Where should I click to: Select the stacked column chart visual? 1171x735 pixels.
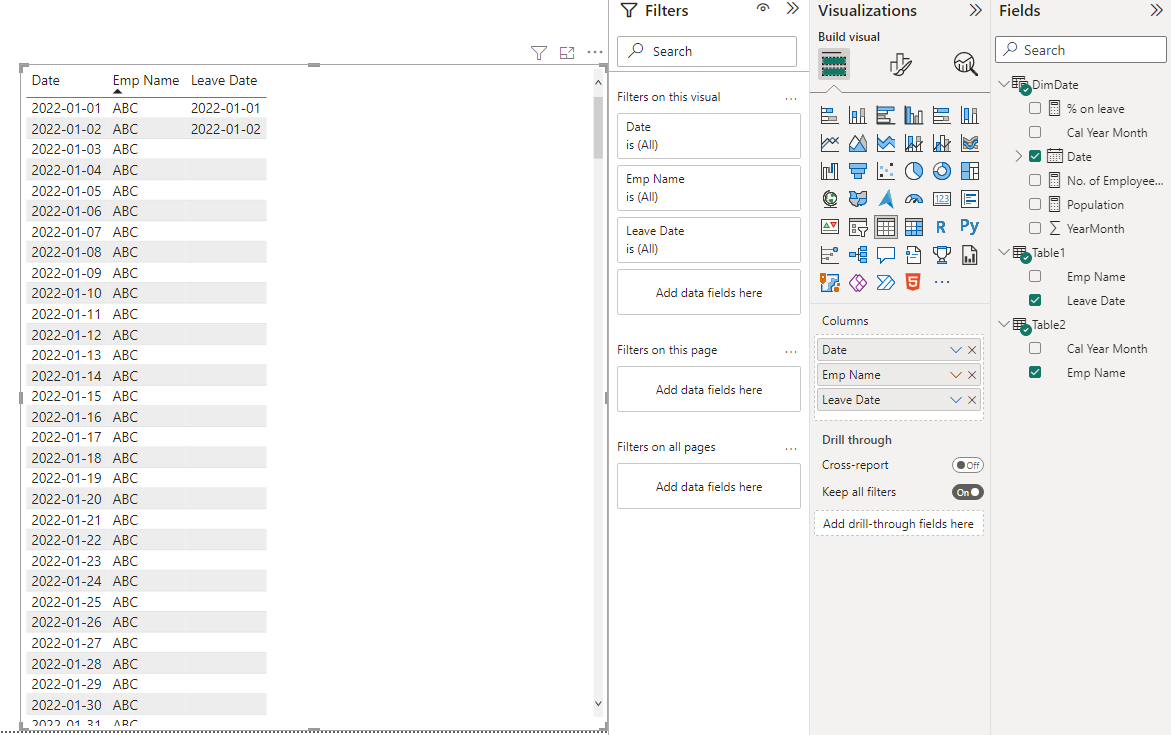(857, 115)
